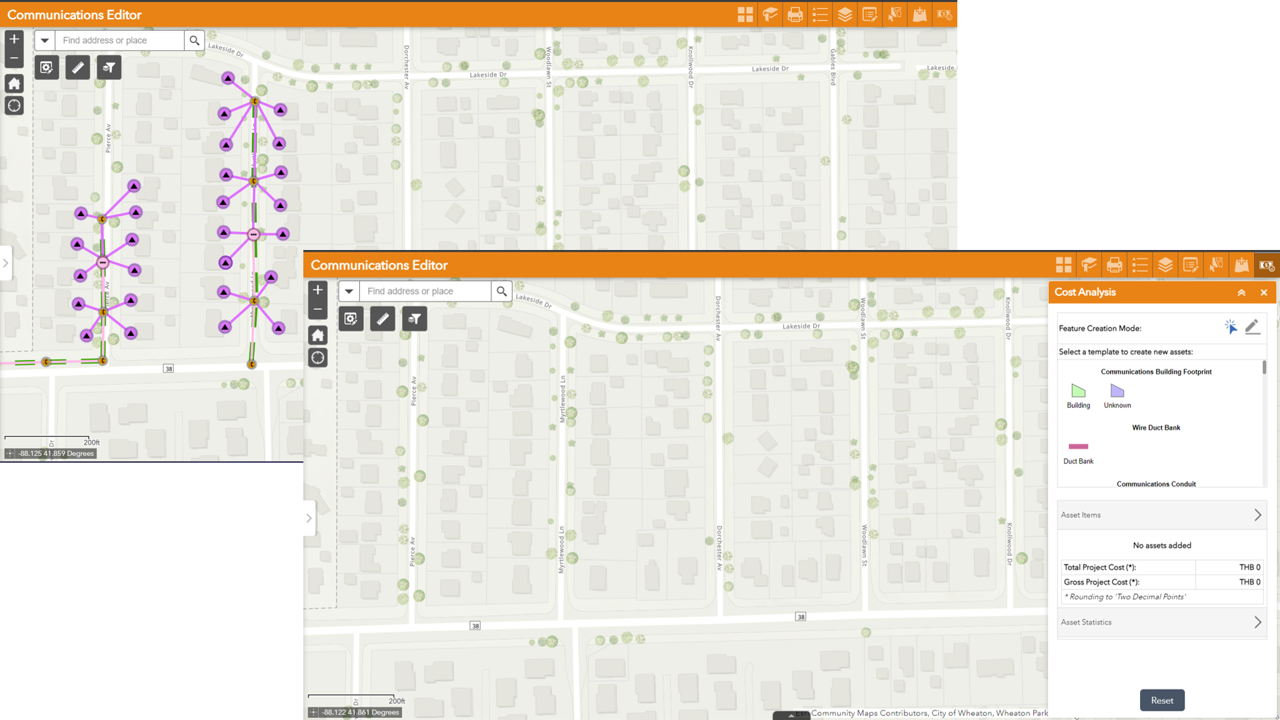
Task: Select the Measure ruler tool
Action: pyautogui.click(x=382, y=318)
